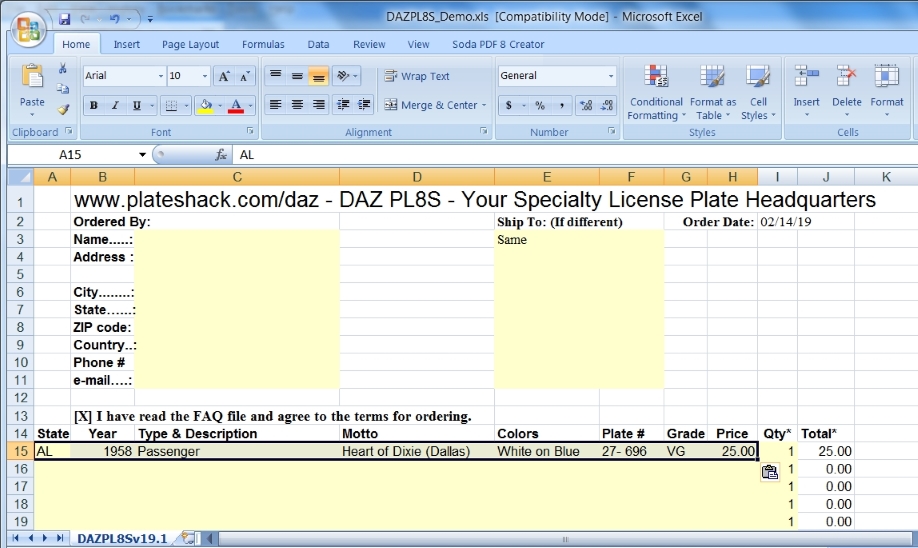Switch to the Page Layout tab
Screen dimensions: 918x548
pyautogui.click(x=190, y=44)
